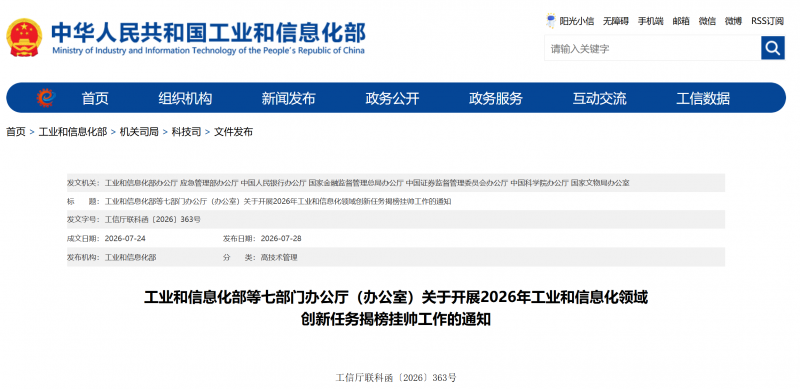The width and height of the screenshot is (800, 389).
Task: Open 首页 in the main navigation
Action: [95, 98]
